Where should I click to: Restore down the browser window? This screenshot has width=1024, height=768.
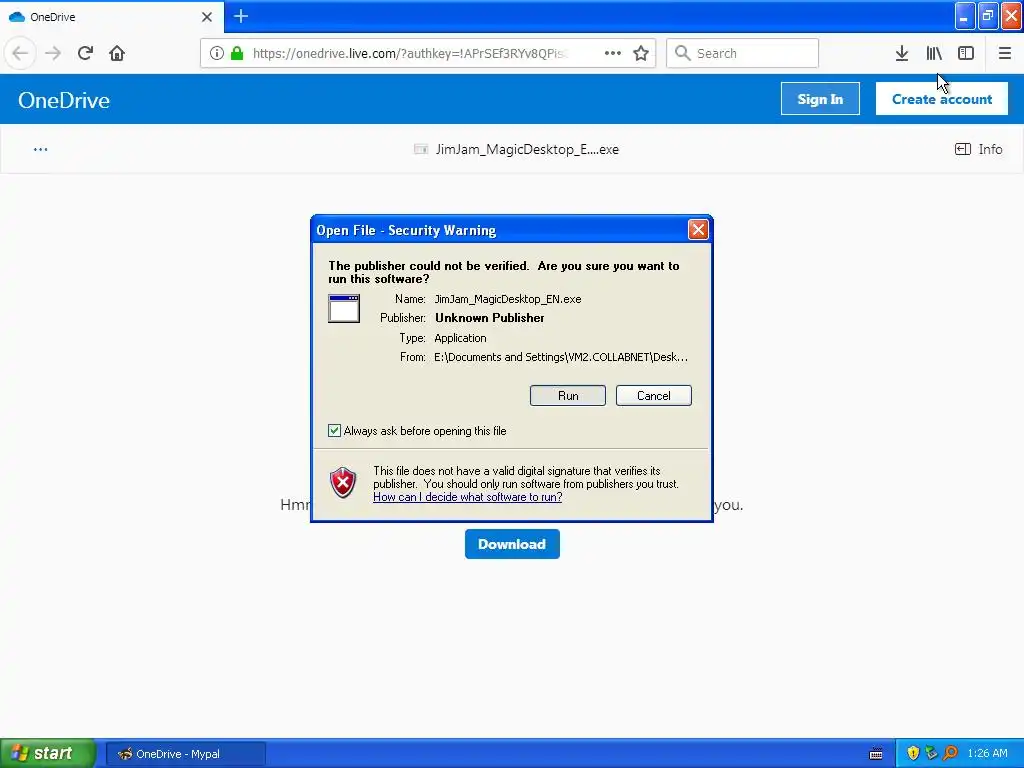pos(988,16)
